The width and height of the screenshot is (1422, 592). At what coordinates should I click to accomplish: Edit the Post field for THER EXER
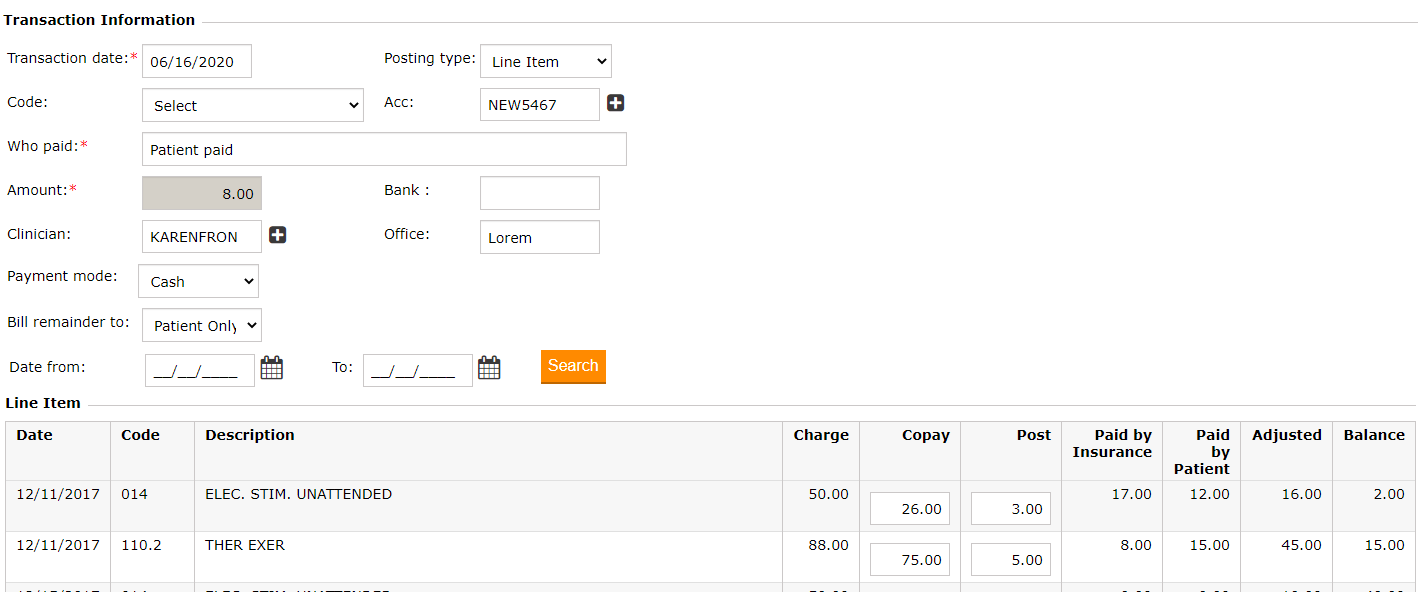pyautogui.click(x=1010, y=560)
